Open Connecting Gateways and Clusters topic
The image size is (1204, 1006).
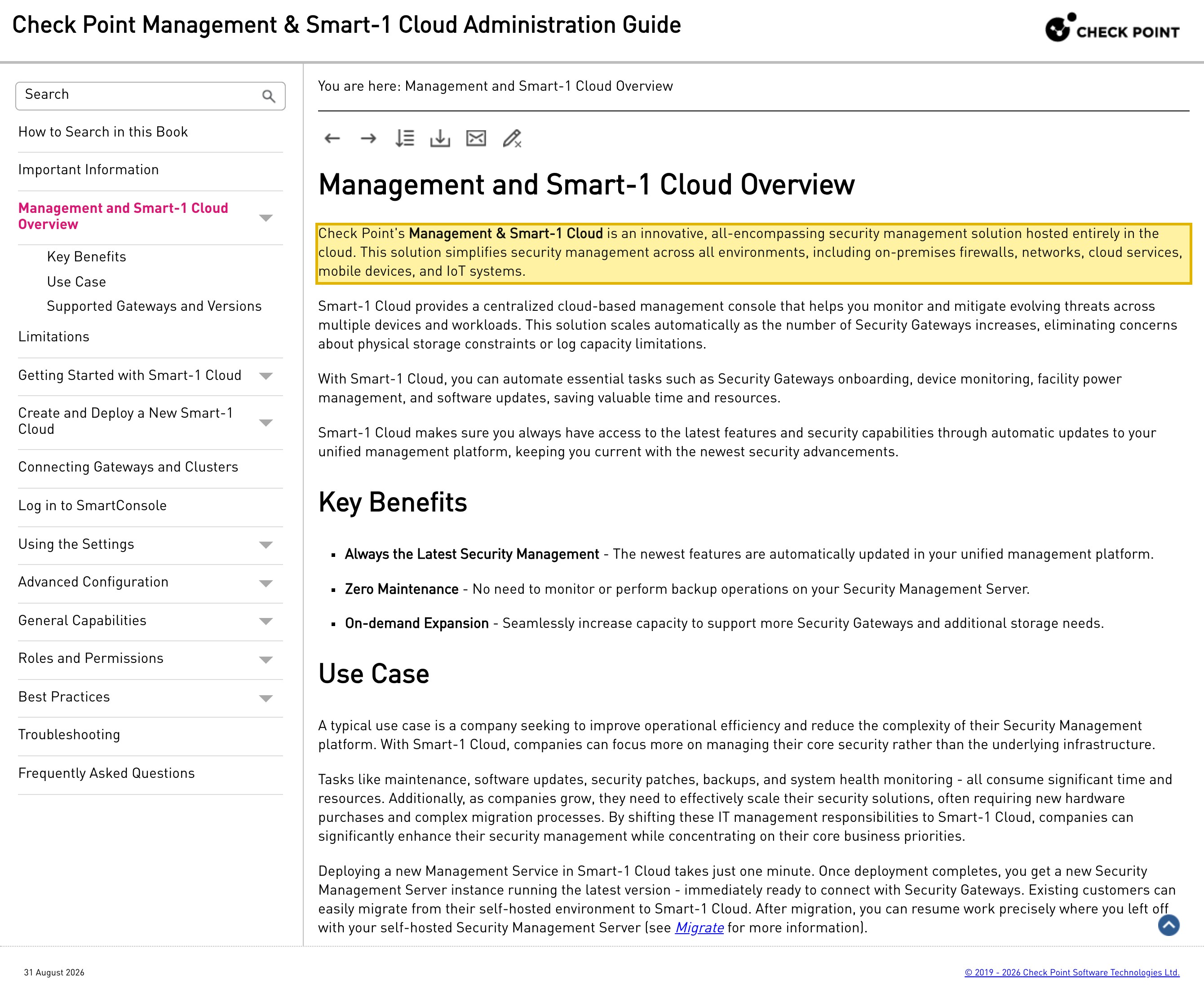click(128, 467)
